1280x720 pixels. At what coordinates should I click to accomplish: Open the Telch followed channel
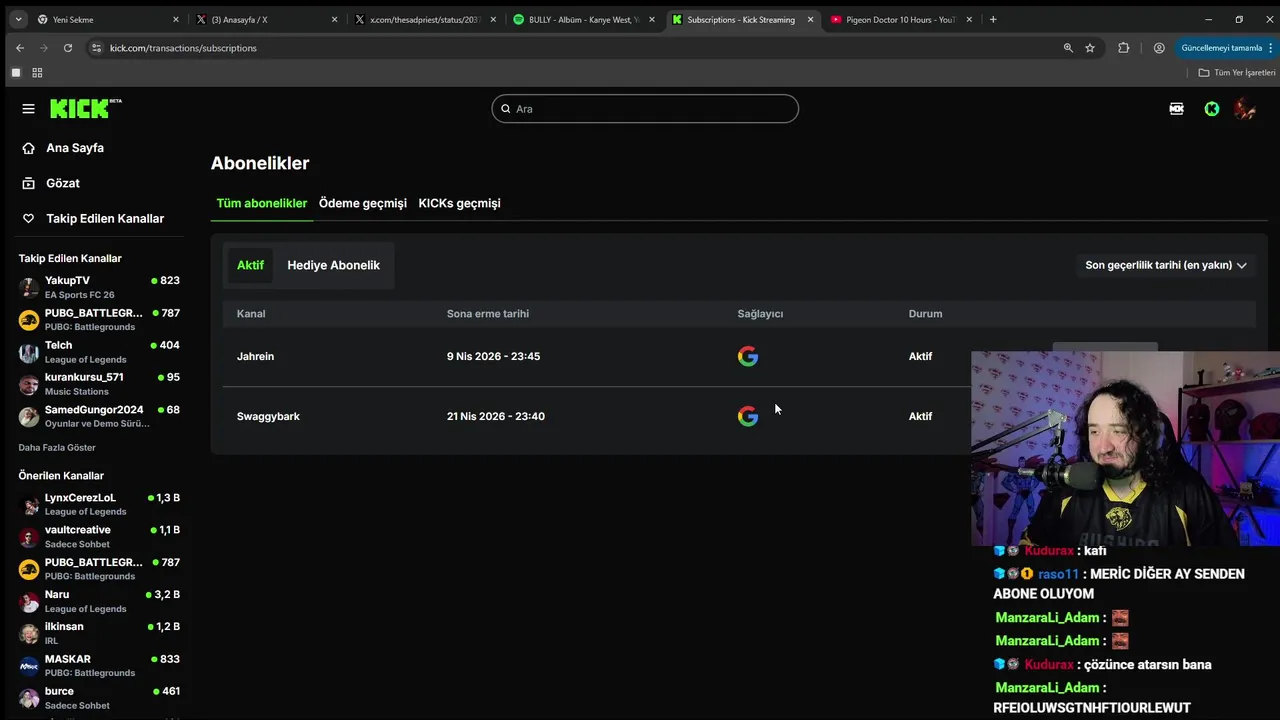99,352
